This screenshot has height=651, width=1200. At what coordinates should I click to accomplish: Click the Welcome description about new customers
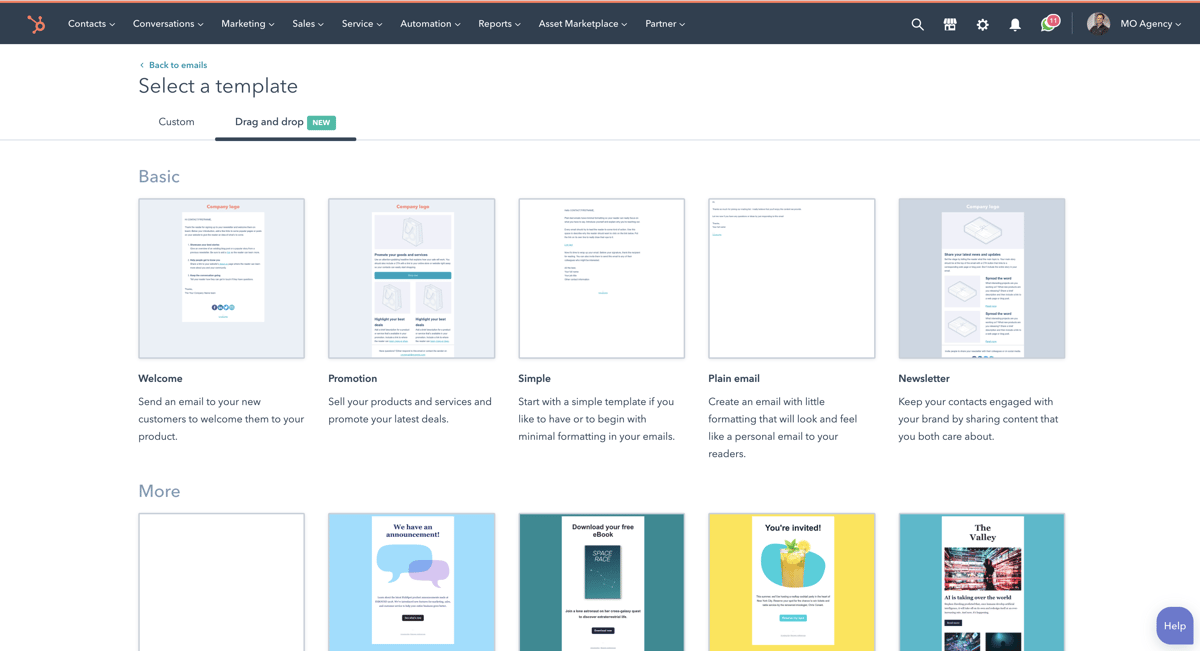pyautogui.click(x=221, y=419)
